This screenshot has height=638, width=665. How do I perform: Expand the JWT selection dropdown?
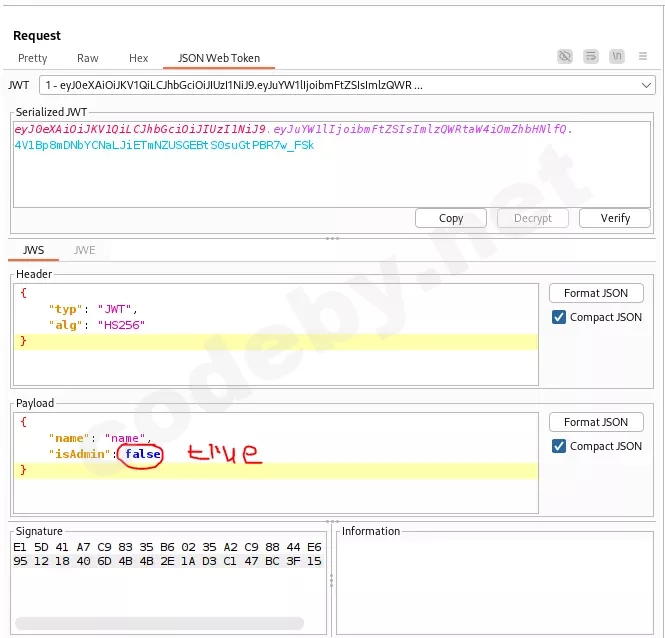point(646,85)
